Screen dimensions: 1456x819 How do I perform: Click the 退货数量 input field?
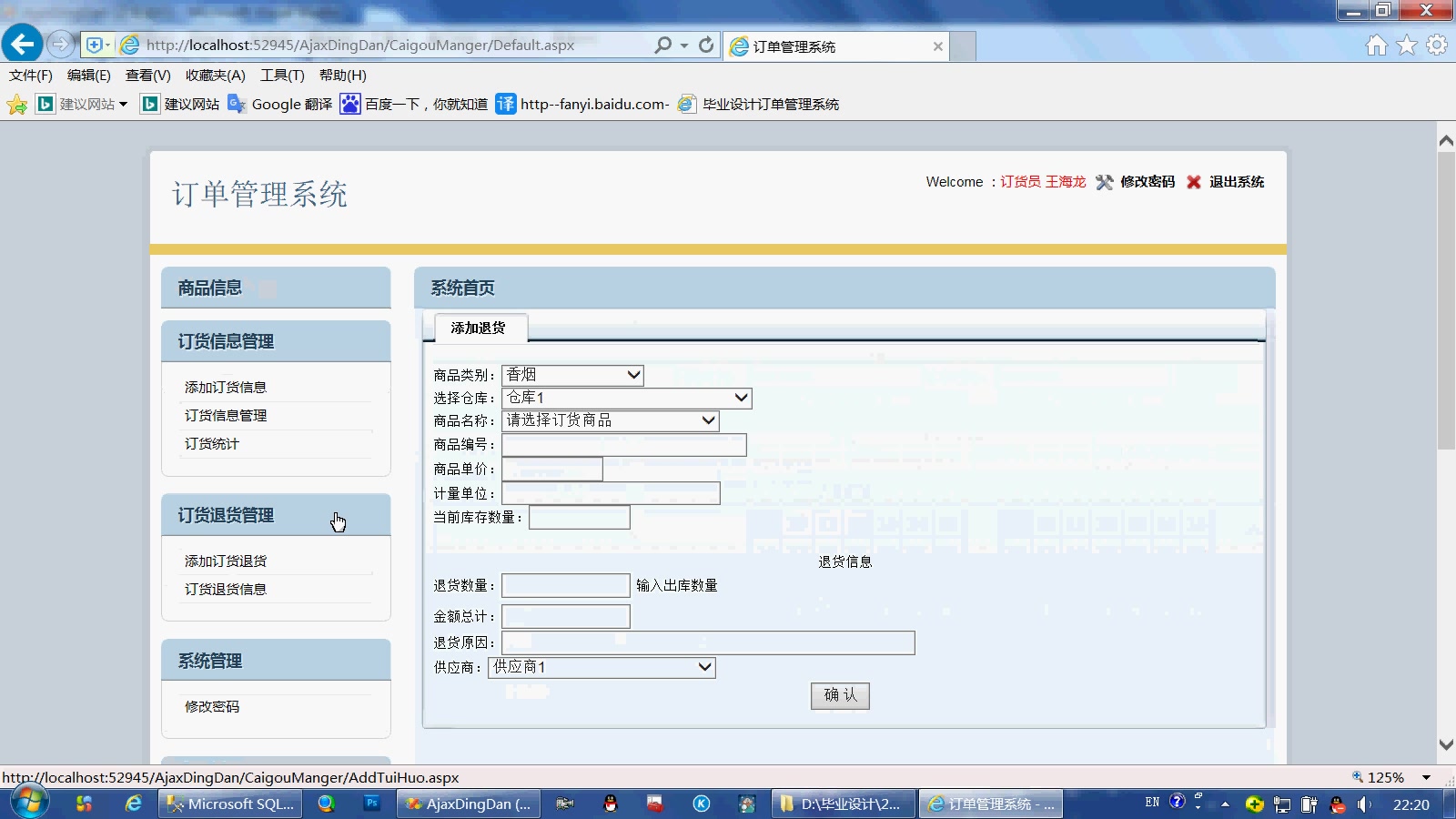tap(566, 585)
